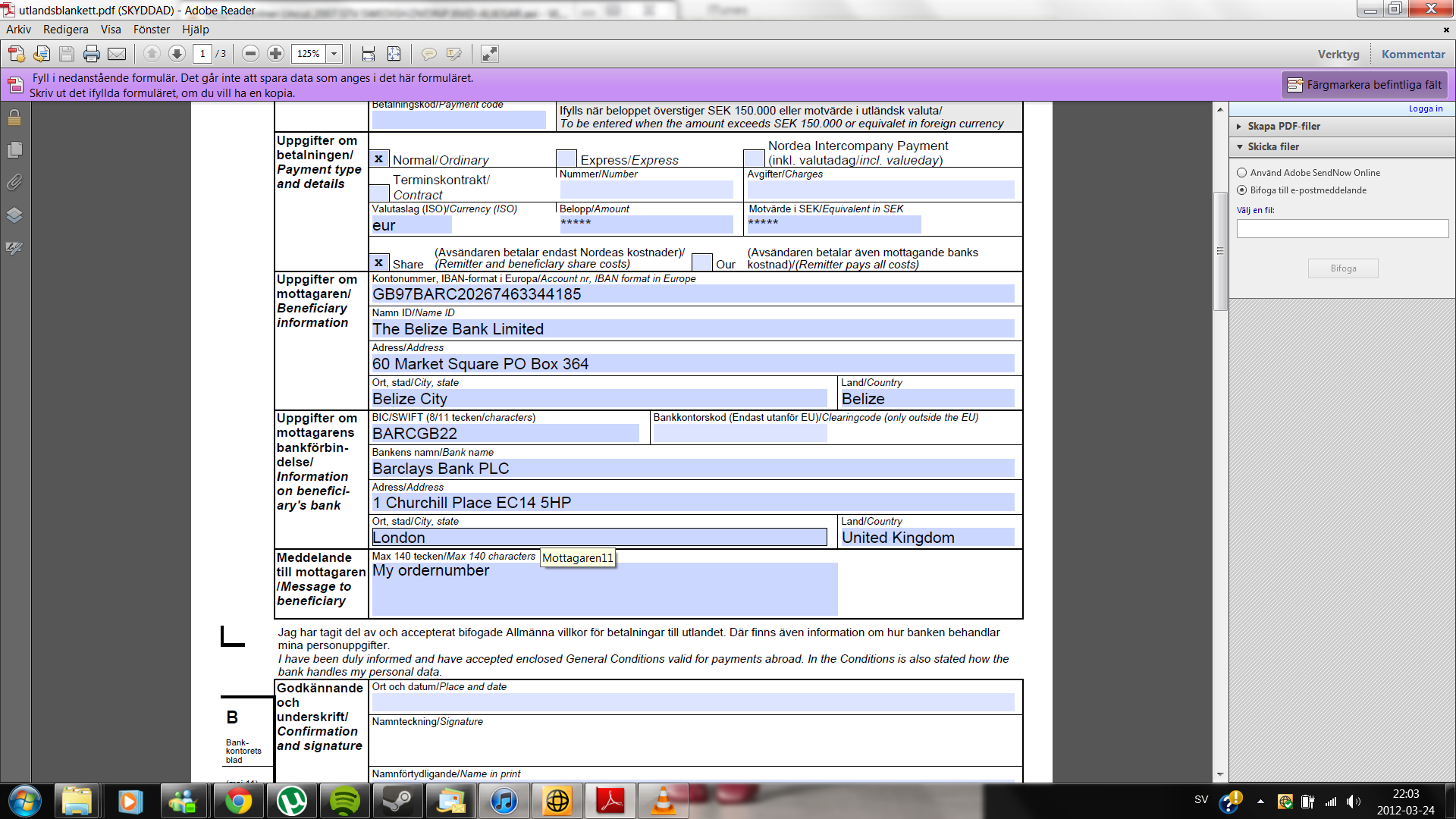This screenshot has width=1456, height=819.
Task: Click the document vertical scrollbar thumb
Action: click(1220, 251)
